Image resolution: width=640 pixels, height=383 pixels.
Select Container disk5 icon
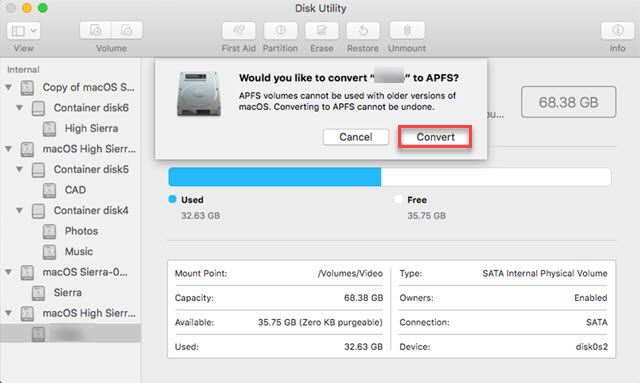(x=38, y=169)
